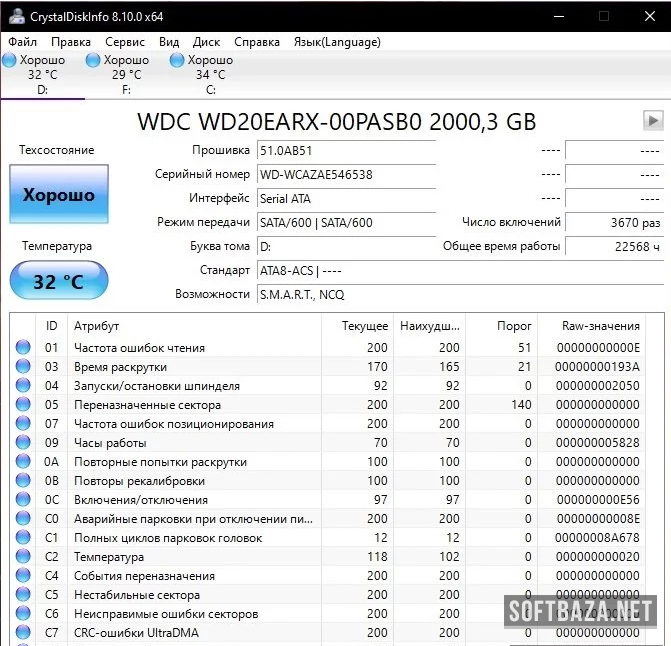Click blue status orb for Переназначенные сектора
This screenshot has width=671, height=646.
click(23, 405)
